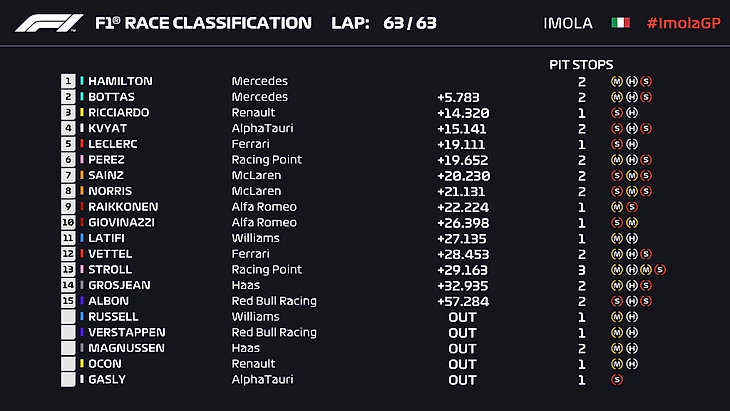Click the empty position box beside Russell
The image size is (730, 411).
68,317
